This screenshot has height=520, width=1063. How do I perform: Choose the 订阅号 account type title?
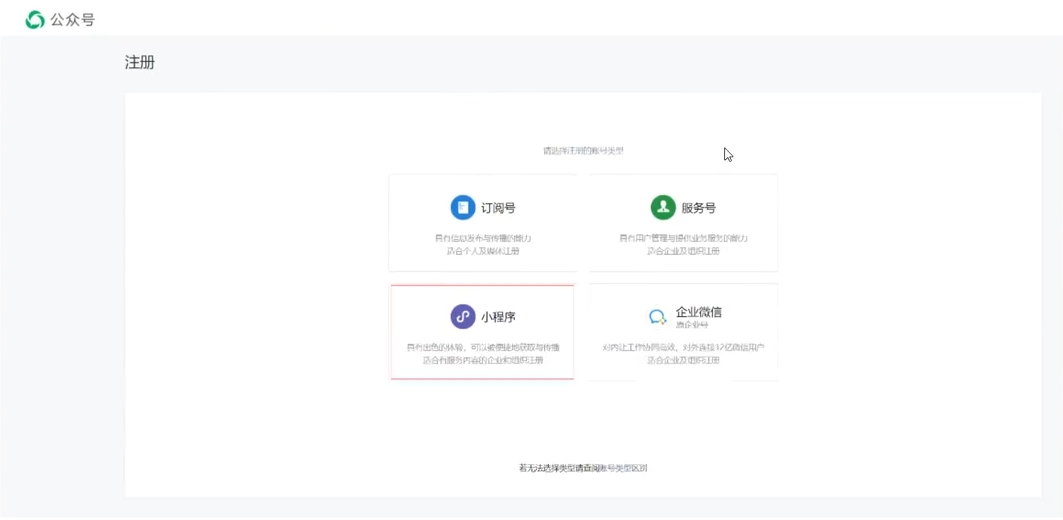[x=498, y=208]
